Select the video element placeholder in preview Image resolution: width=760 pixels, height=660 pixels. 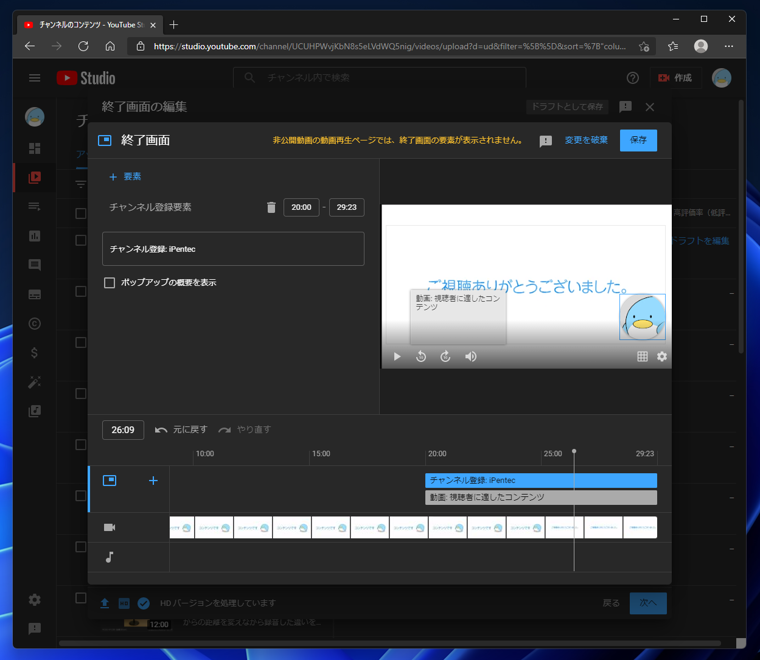click(458, 317)
